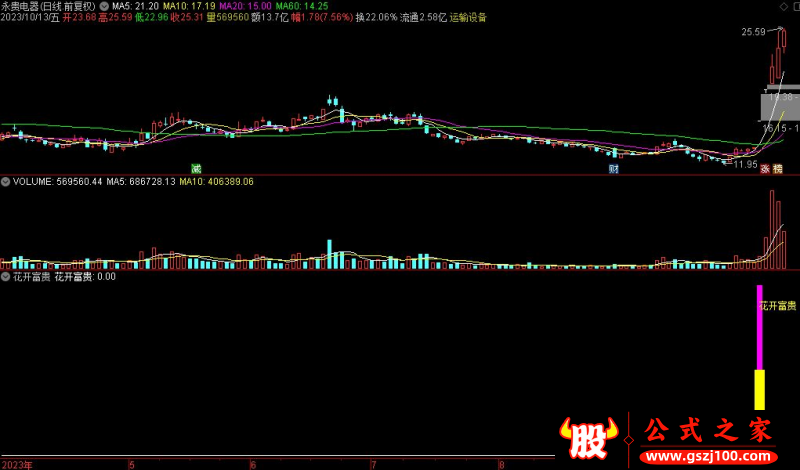Click the 永贵电器(日线 前复权) title
800x470 pixels.
(48, 7)
